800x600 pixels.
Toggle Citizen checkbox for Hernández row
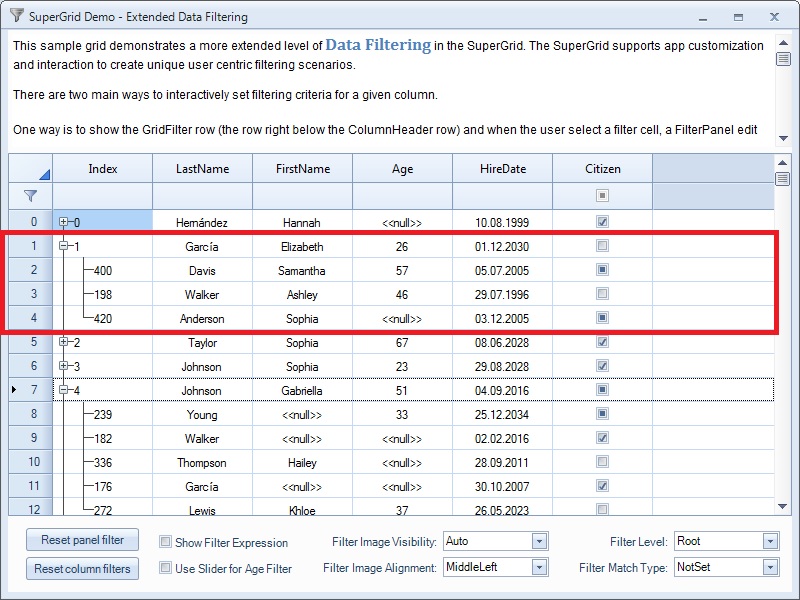(x=602, y=222)
